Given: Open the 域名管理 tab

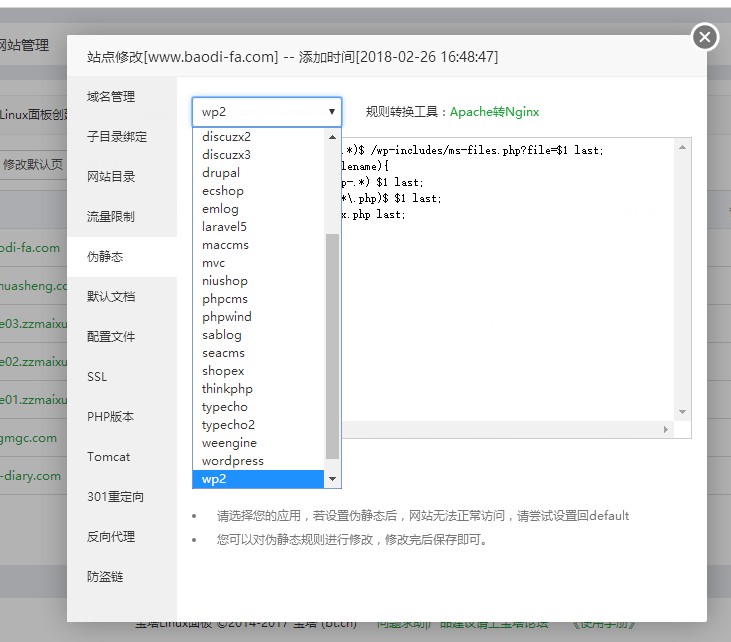Looking at the screenshot, I should point(110,97).
